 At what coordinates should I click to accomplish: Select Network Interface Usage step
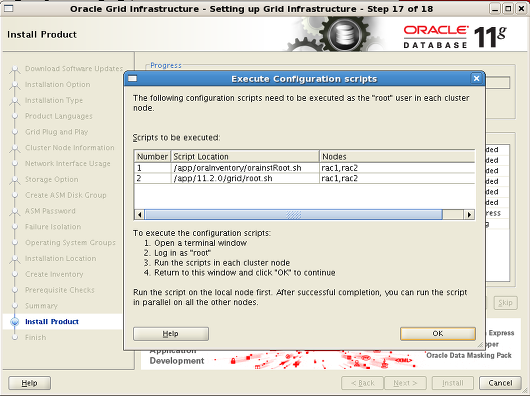point(68,164)
